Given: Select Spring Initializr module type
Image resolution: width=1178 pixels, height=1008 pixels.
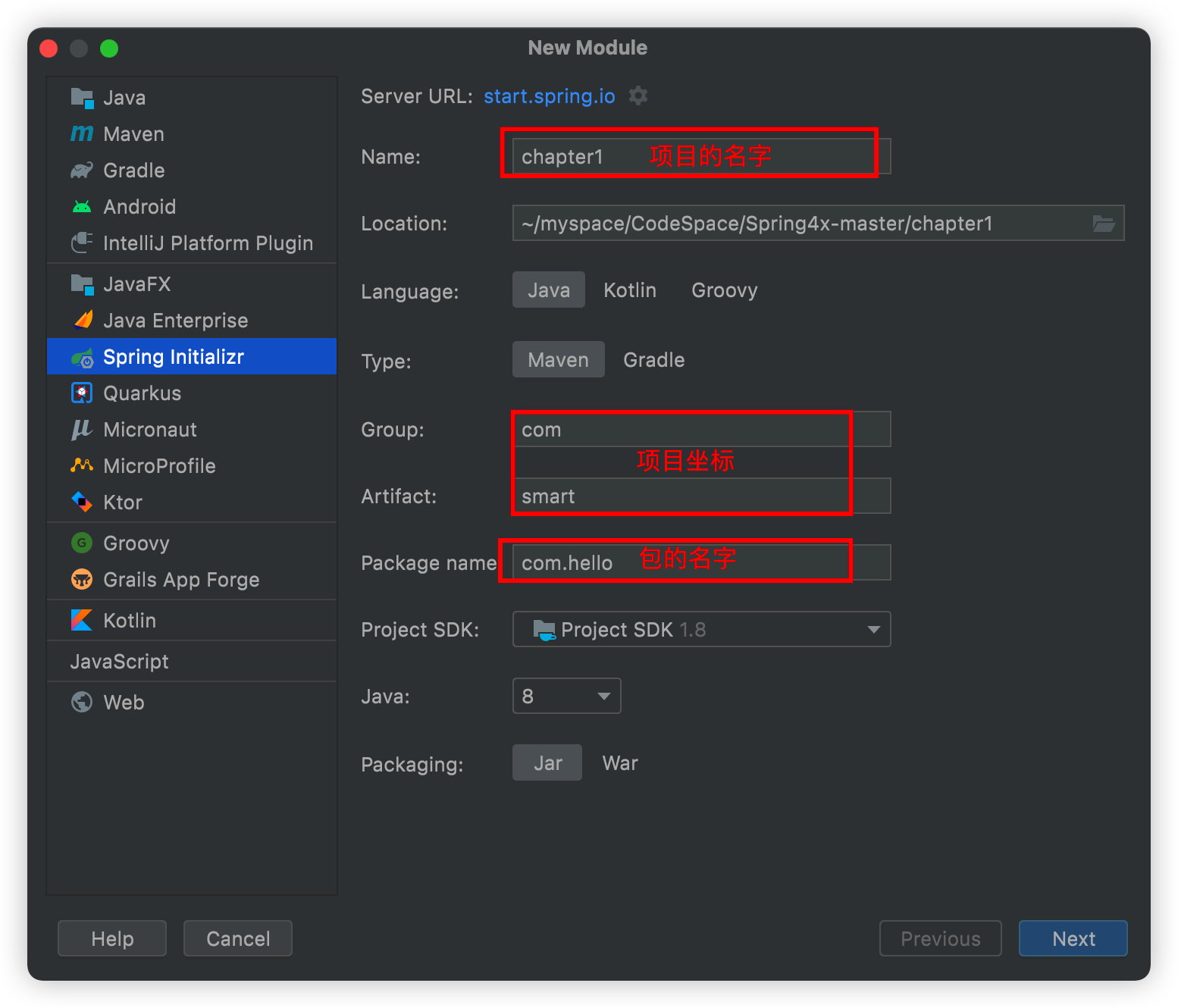Looking at the screenshot, I should [192, 357].
